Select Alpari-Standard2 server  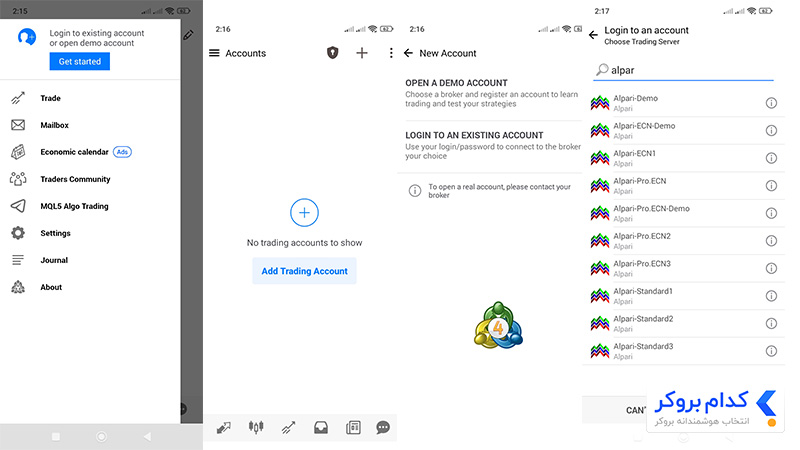(684, 323)
